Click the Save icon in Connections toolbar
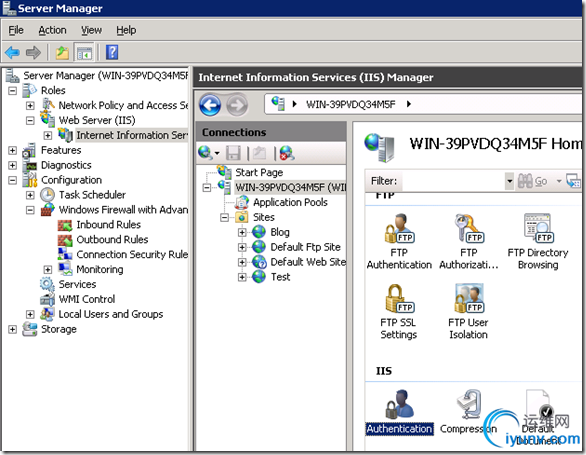This screenshot has height=455, width=586. point(233,153)
